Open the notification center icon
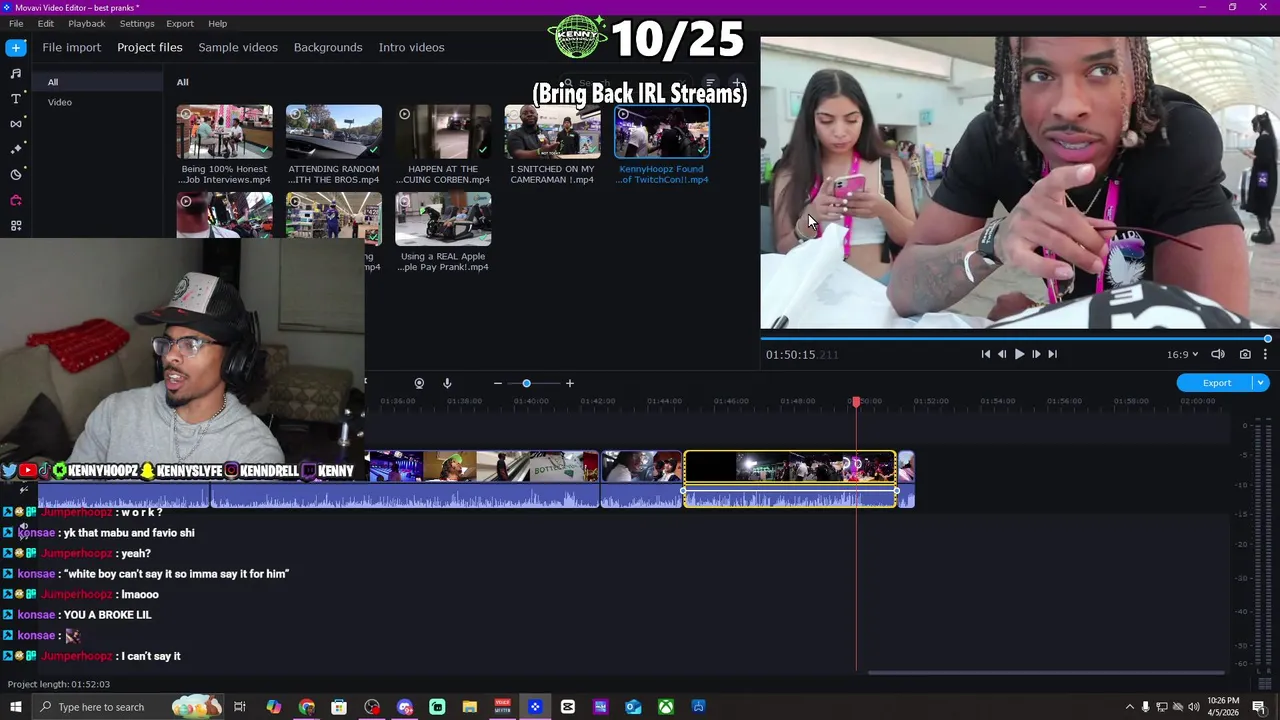Screen dimensions: 1280x720 [1259, 707]
